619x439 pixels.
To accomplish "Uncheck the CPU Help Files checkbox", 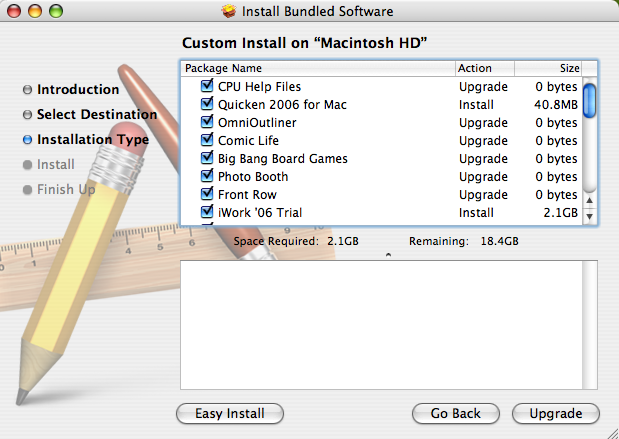I will [x=207, y=86].
